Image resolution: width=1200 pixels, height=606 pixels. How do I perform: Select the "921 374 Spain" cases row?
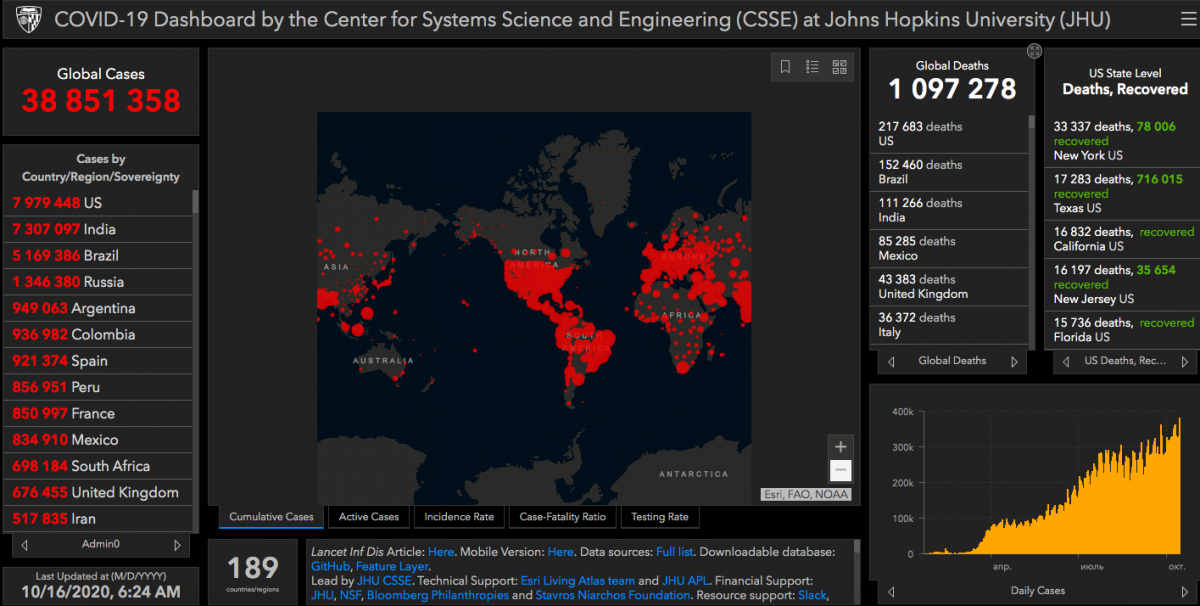98,361
